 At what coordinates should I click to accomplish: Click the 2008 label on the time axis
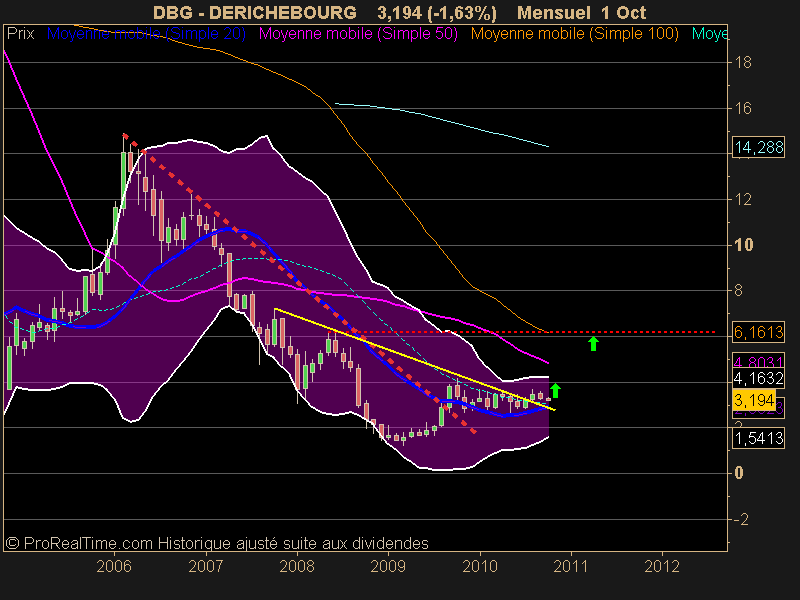(x=297, y=566)
